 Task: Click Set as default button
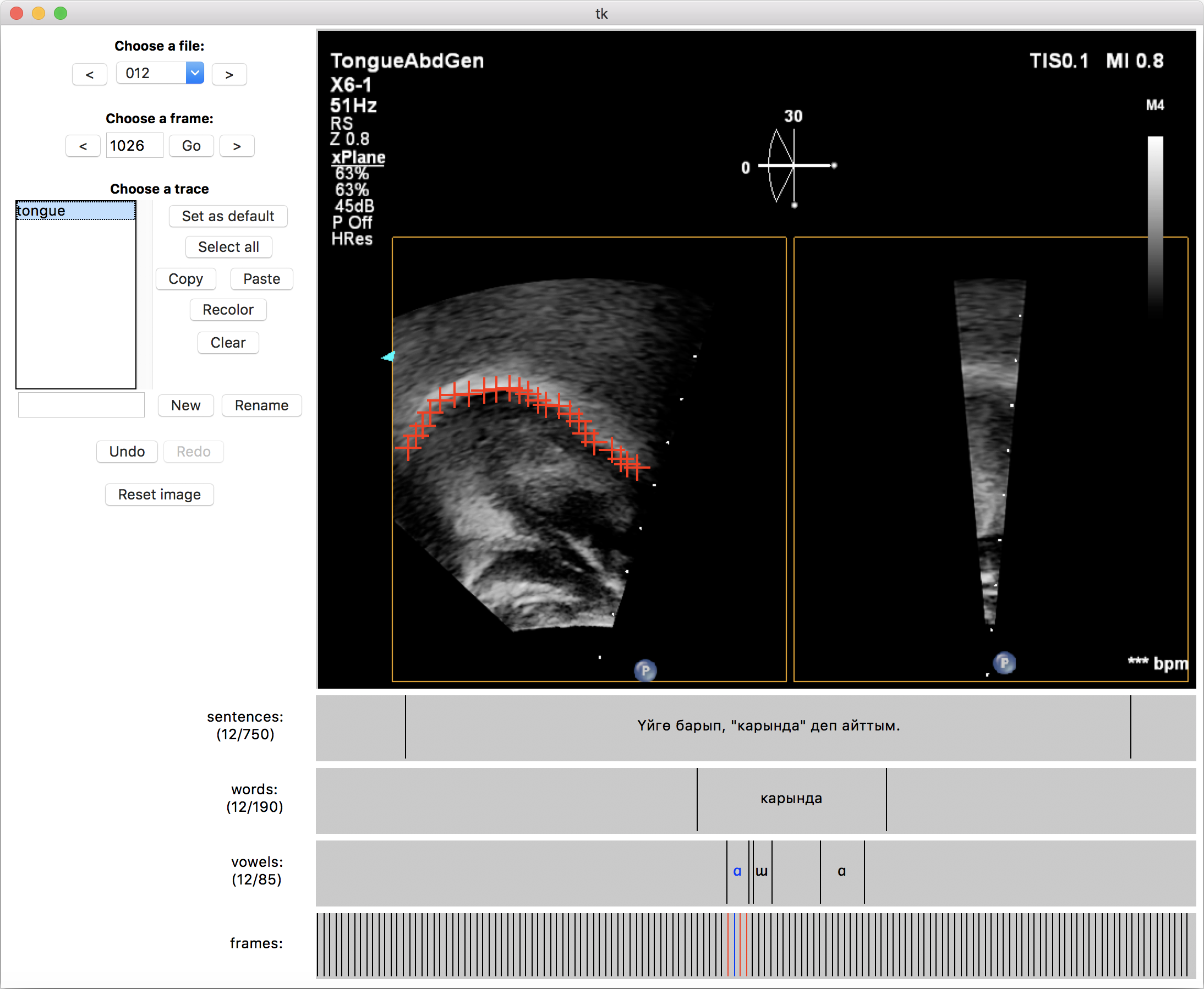pyautogui.click(x=228, y=217)
